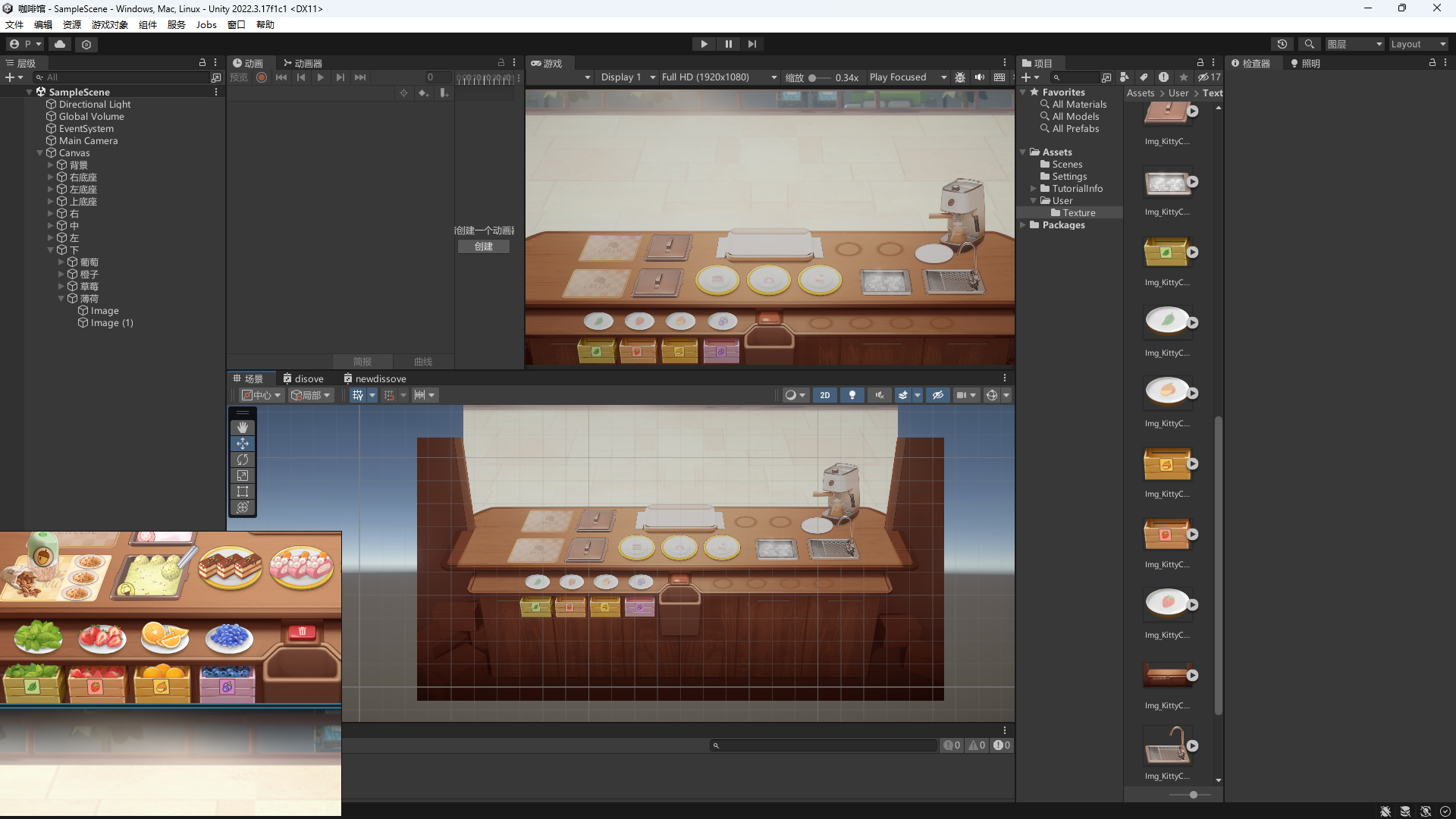Click the cloud services icon
Screen dimensions: 1456x819
[x=60, y=44]
